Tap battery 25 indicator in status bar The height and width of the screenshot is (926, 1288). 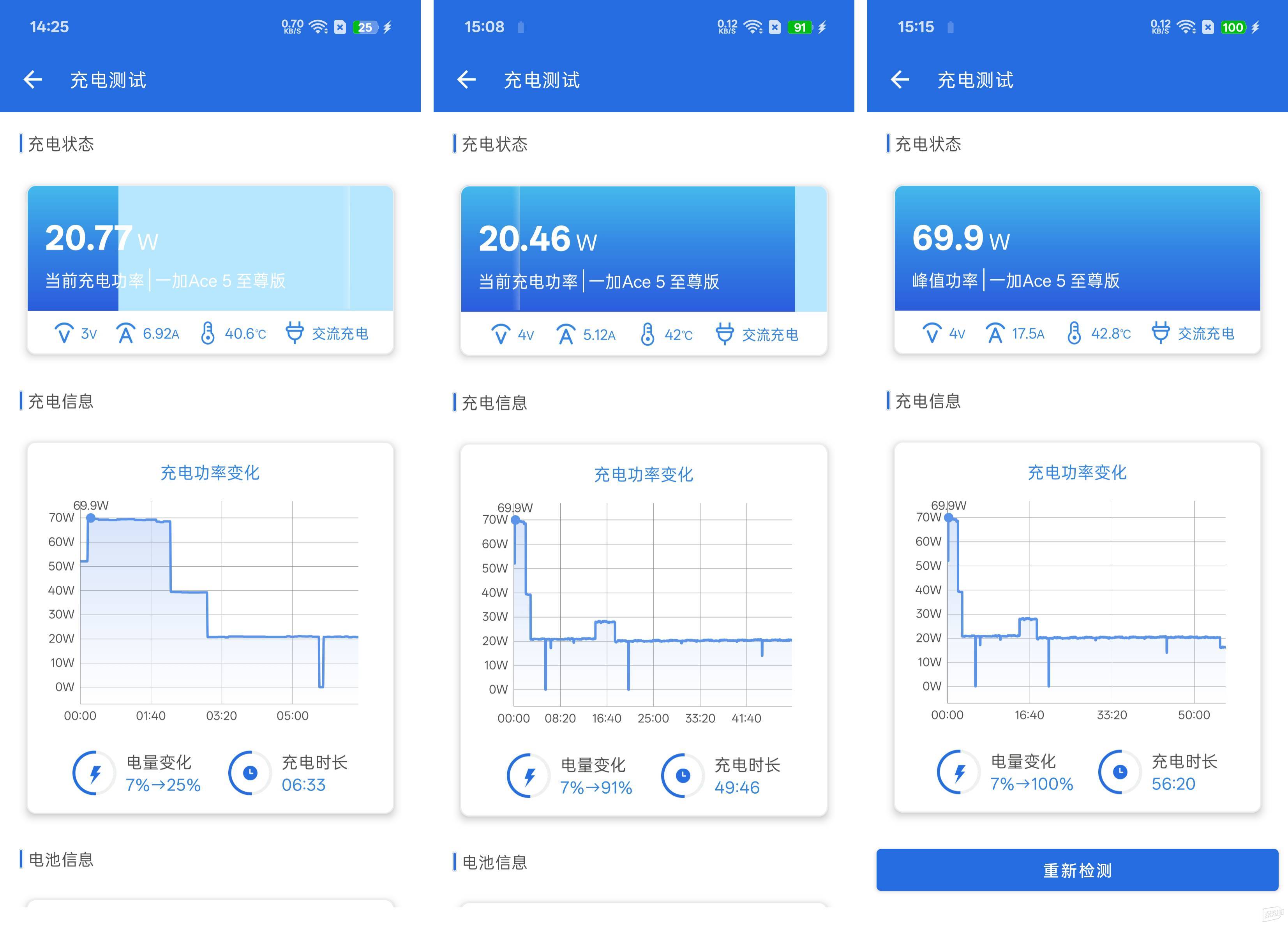click(x=366, y=27)
